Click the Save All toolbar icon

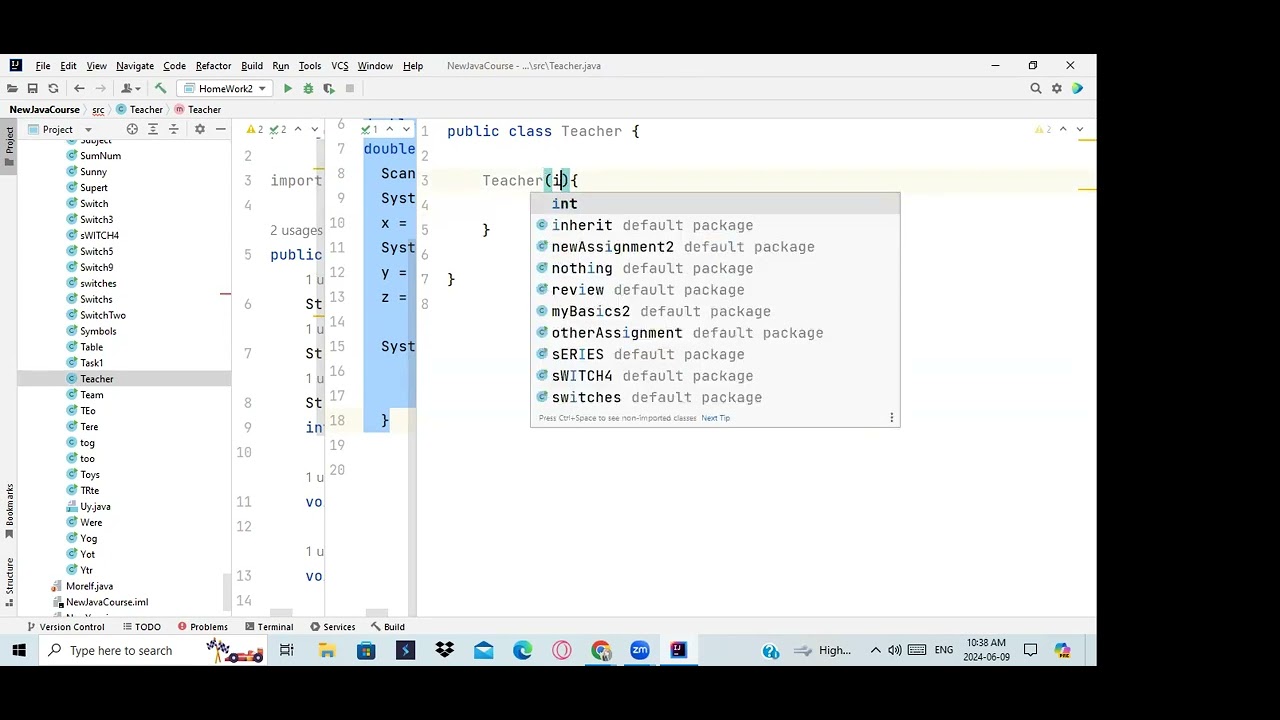pos(32,89)
